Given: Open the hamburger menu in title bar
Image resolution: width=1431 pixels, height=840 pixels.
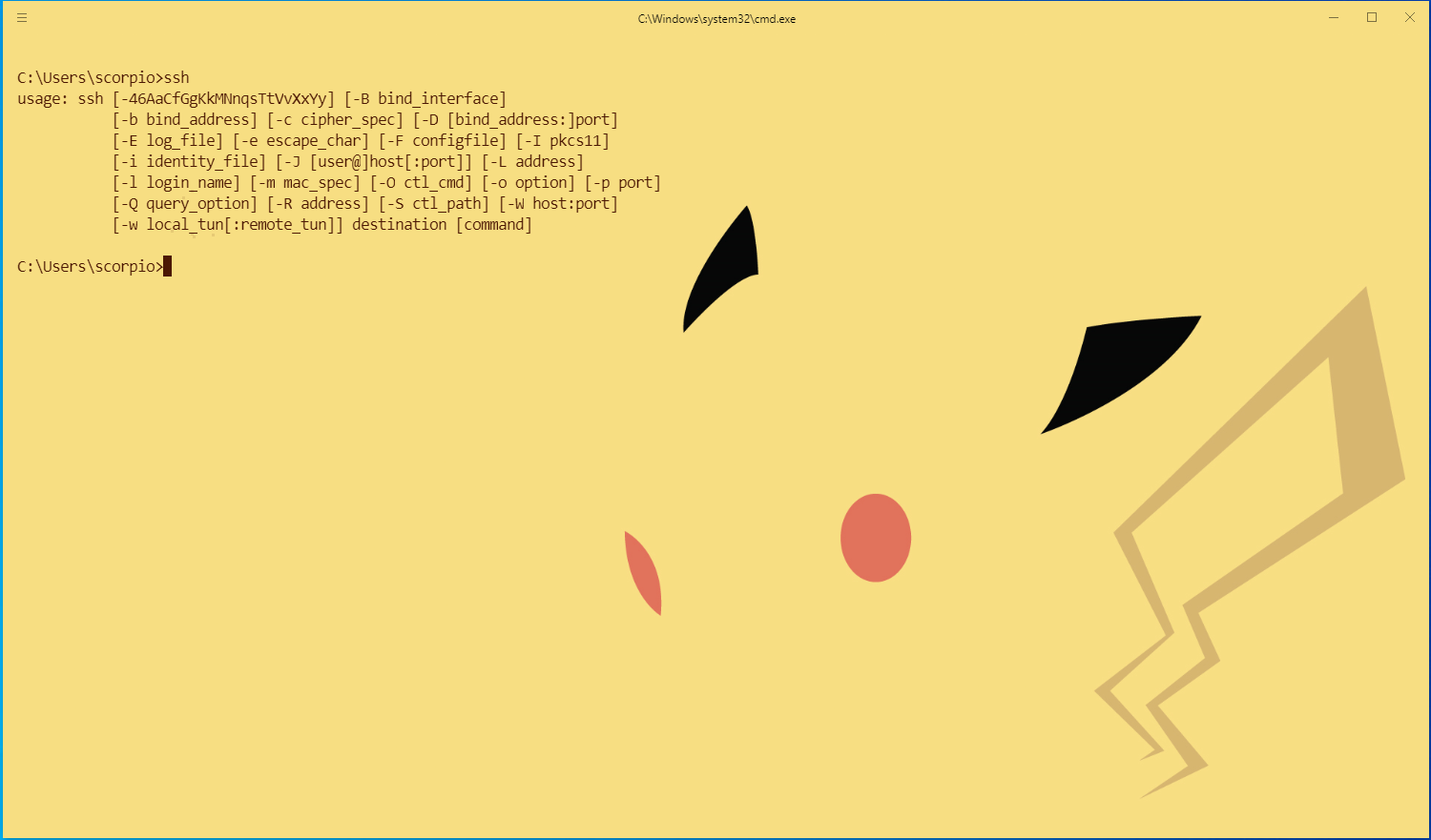Looking at the screenshot, I should pos(22,18).
